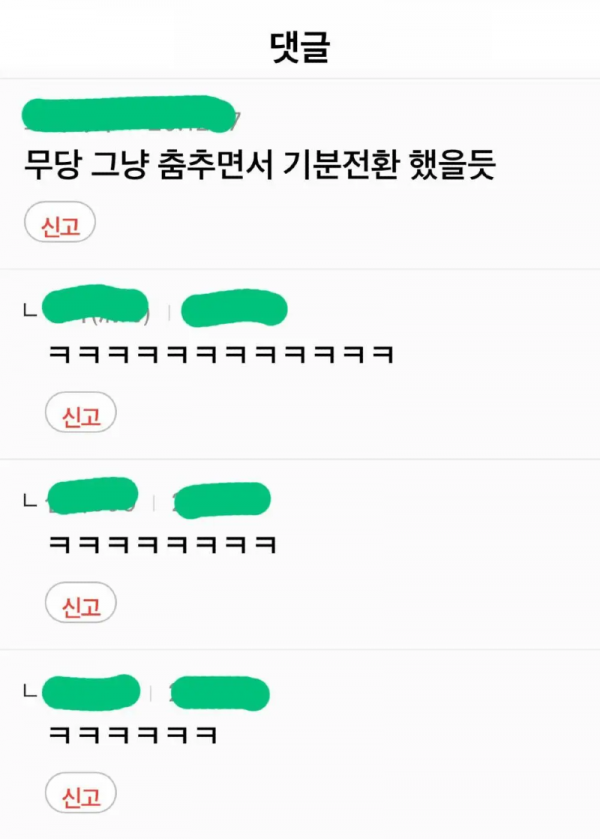Image resolution: width=600 pixels, height=839 pixels.
Task: Click hidden timestamp of the twelve-ㅋ reply
Action: pos(234,308)
